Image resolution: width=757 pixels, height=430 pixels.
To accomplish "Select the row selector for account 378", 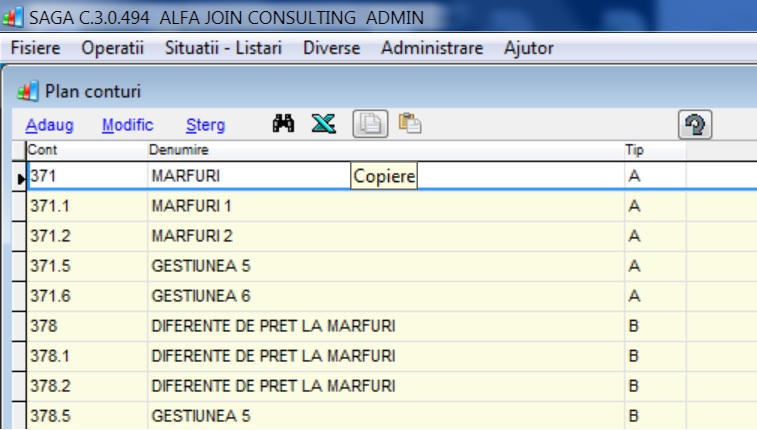I will click(x=19, y=326).
